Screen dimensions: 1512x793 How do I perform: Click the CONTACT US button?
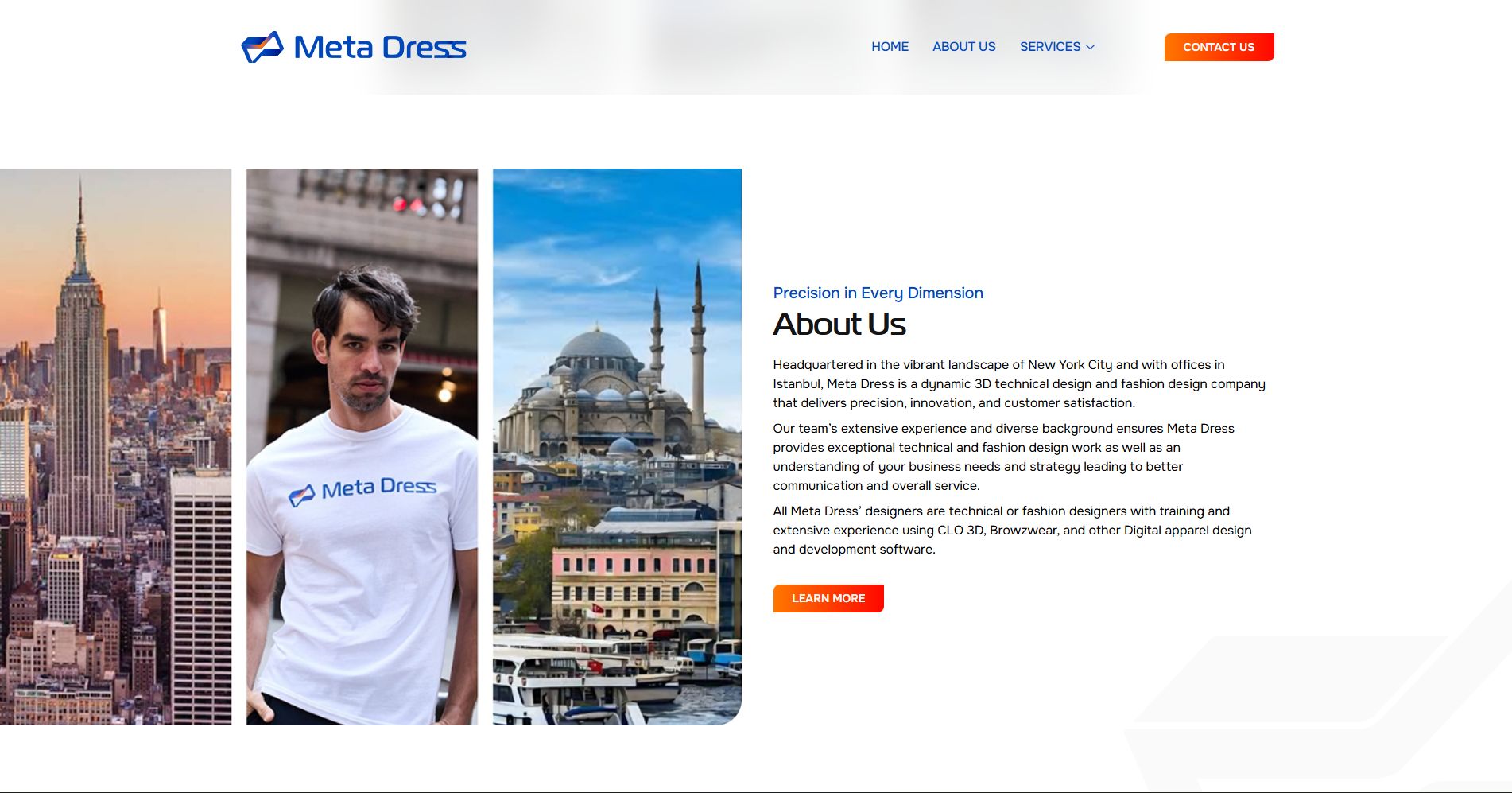(1219, 47)
